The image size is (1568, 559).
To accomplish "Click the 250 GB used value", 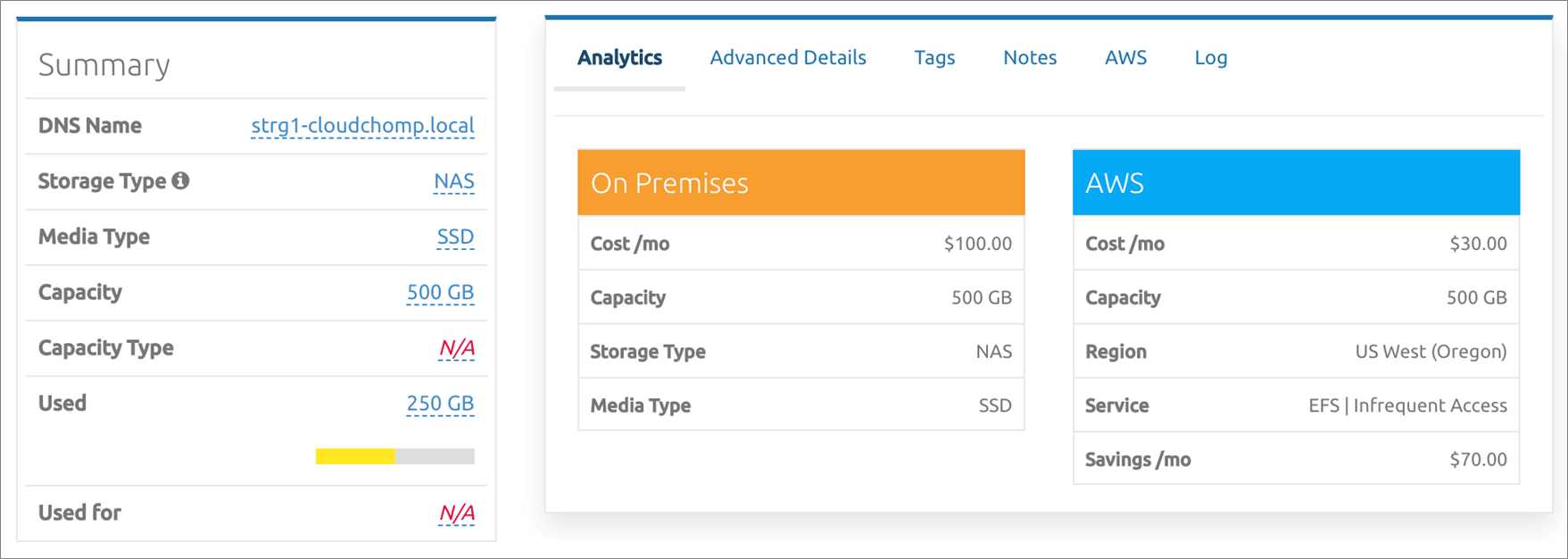I will coord(440,404).
